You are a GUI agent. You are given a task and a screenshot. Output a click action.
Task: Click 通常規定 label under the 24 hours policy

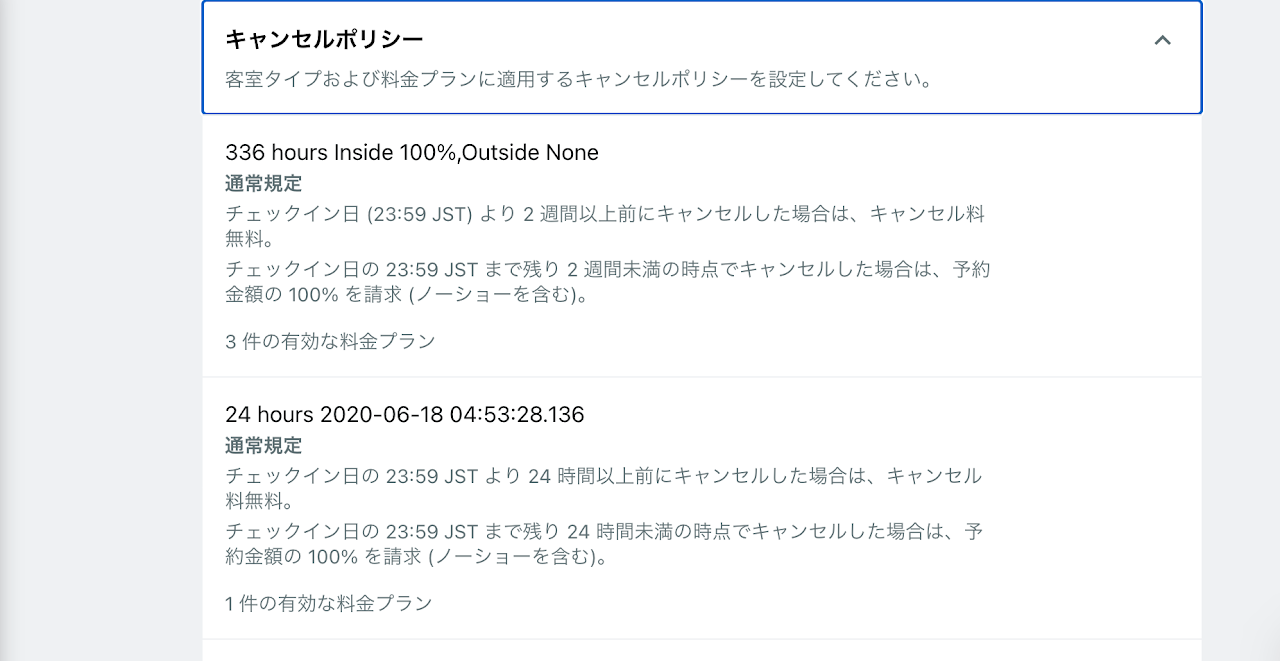coord(263,446)
